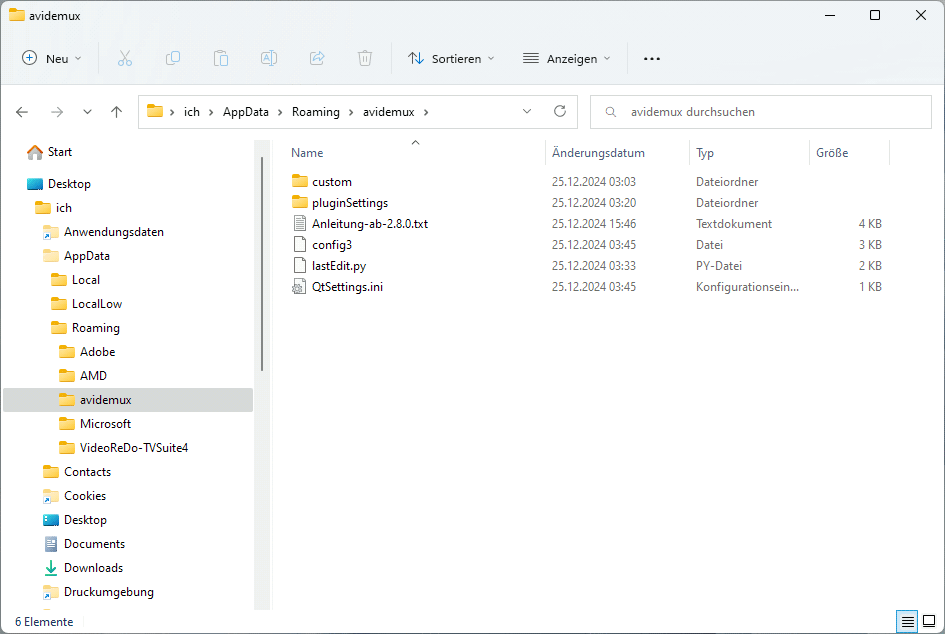Click the Share icon in toolbar

click(317, 58)
